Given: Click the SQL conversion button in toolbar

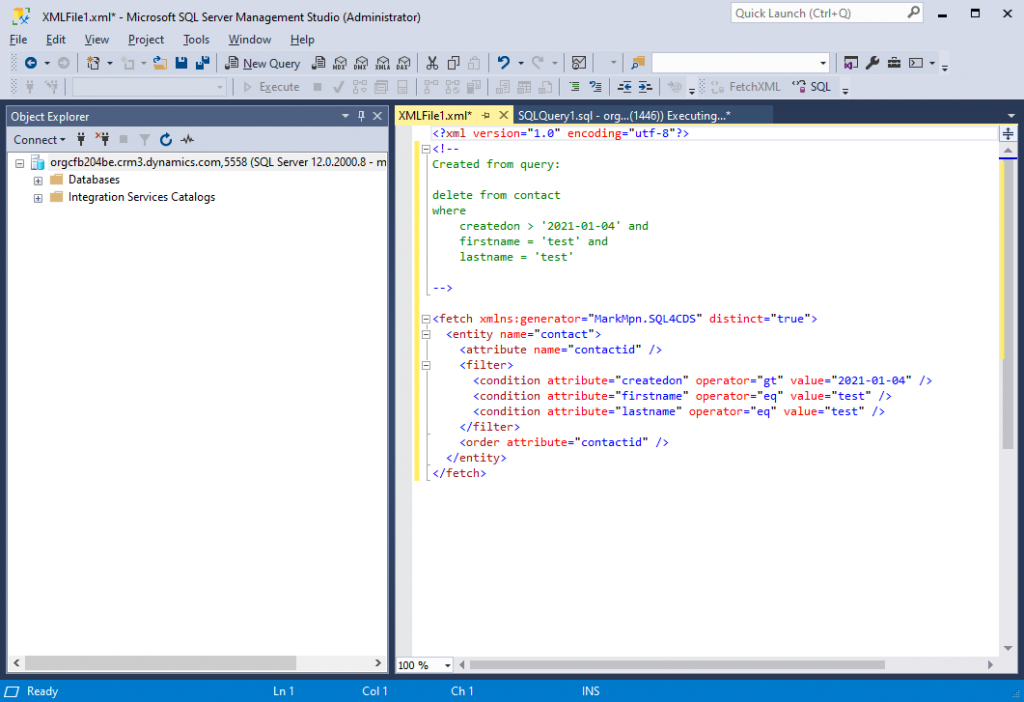Looking at the screenshot, I should (x=811, y=87).
